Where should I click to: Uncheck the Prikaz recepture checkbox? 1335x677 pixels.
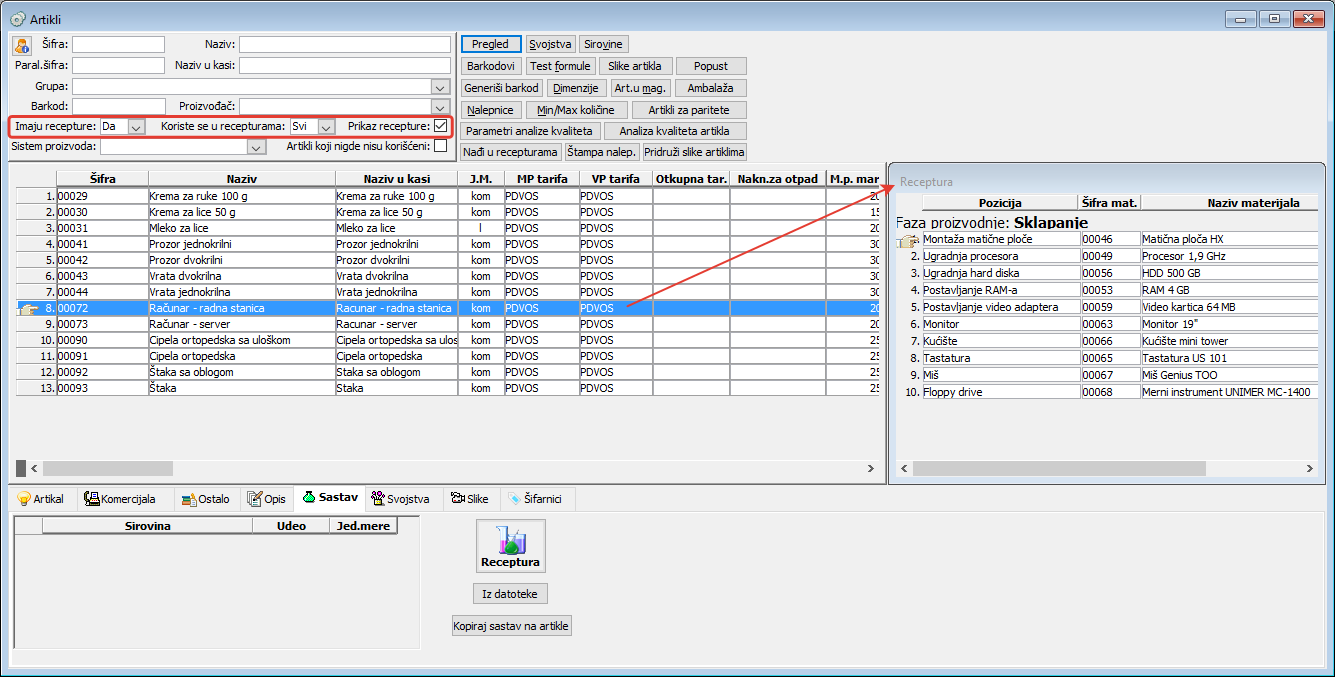point(441,126)
